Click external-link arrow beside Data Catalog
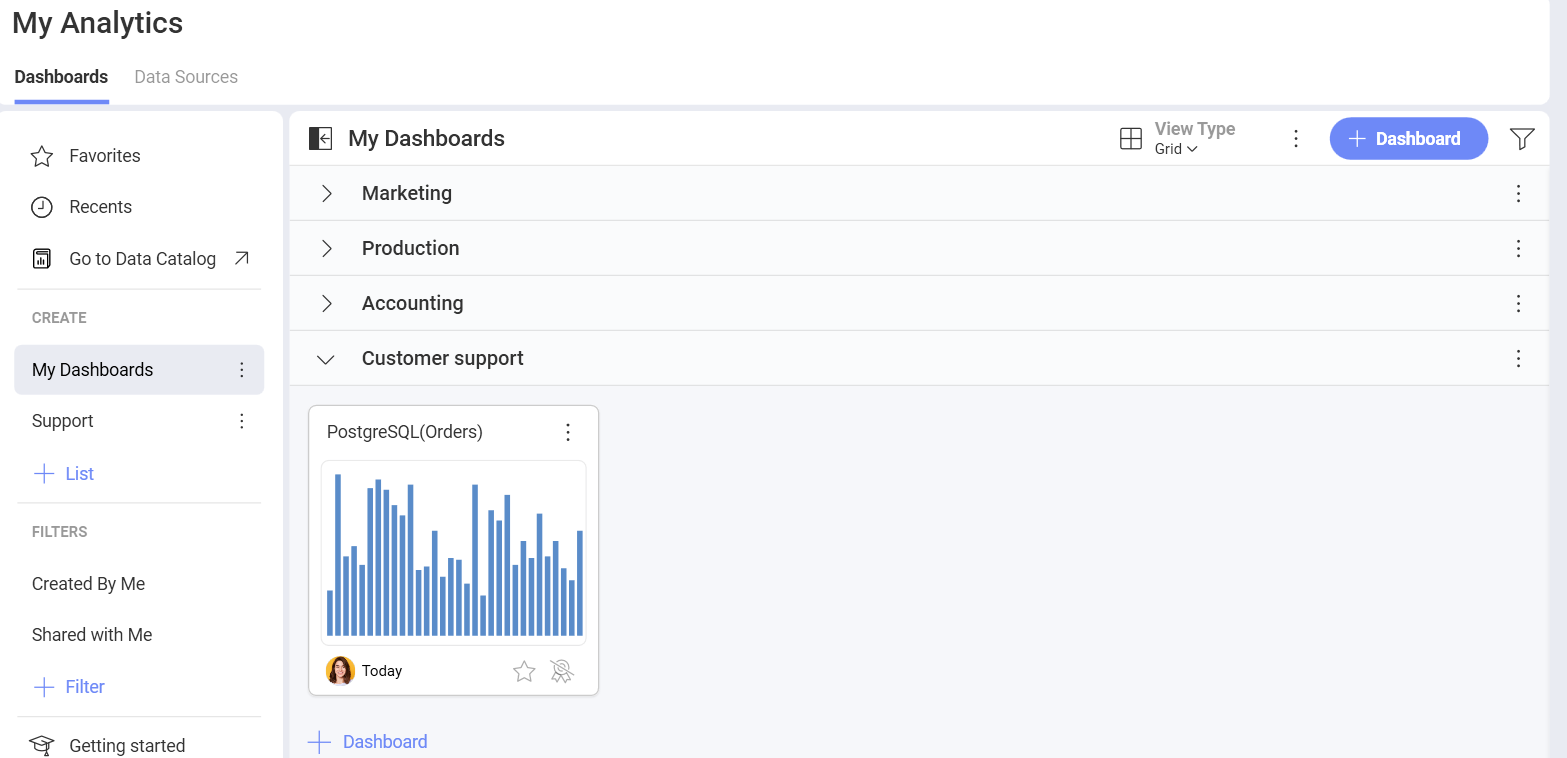Viewport: 1567px width, 758px height. tap(241, 258)
